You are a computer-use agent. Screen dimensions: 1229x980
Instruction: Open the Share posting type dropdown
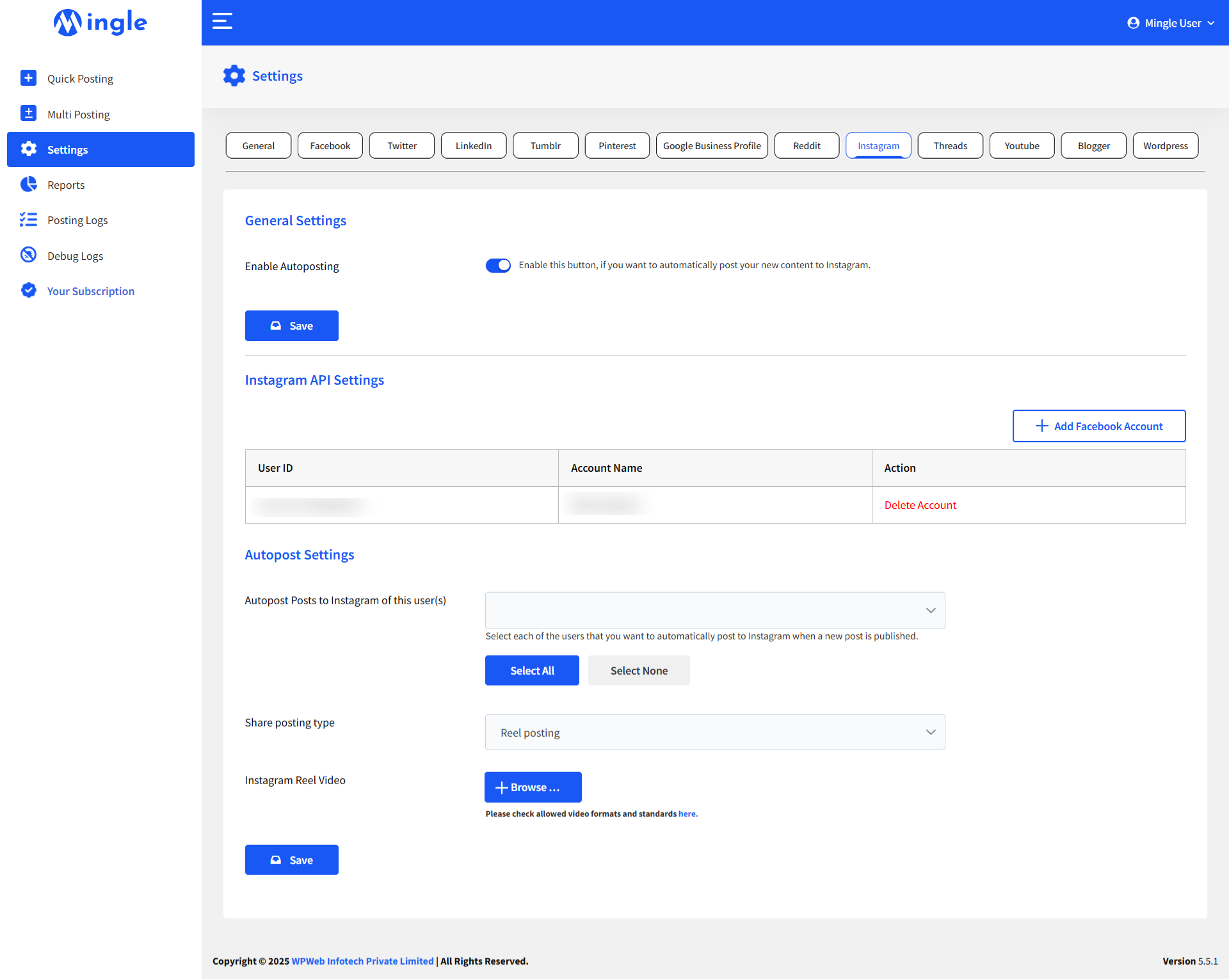pos(715,732)
